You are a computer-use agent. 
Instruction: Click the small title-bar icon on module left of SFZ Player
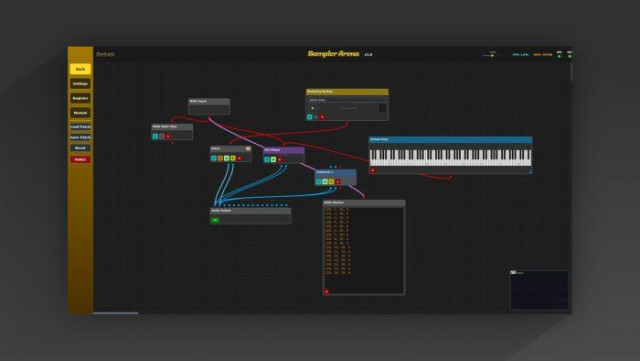click(248, 149)
